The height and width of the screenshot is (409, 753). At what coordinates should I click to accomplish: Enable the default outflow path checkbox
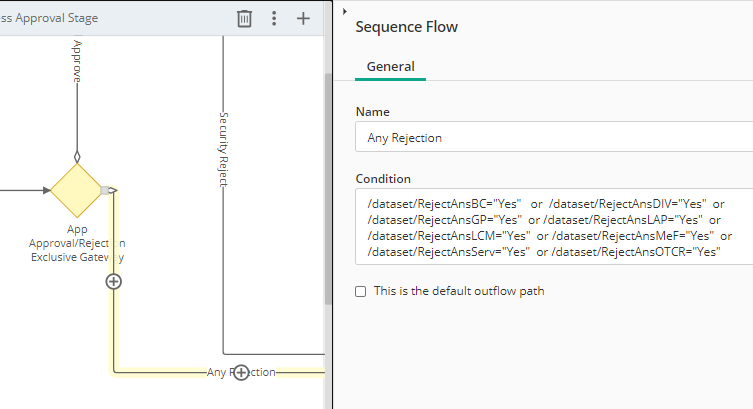coord(361,291)
